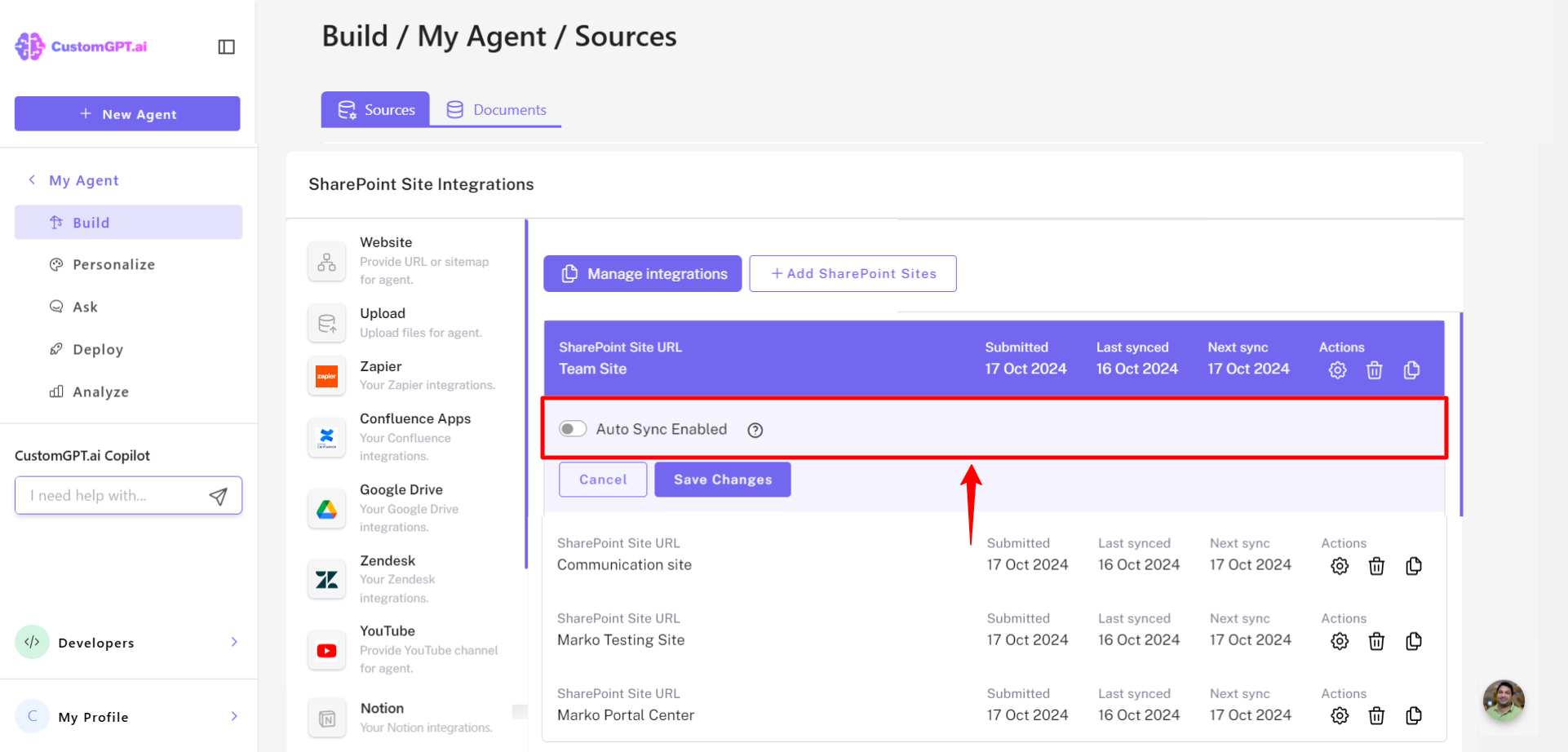Click the New Agent button

coord(127,113)
